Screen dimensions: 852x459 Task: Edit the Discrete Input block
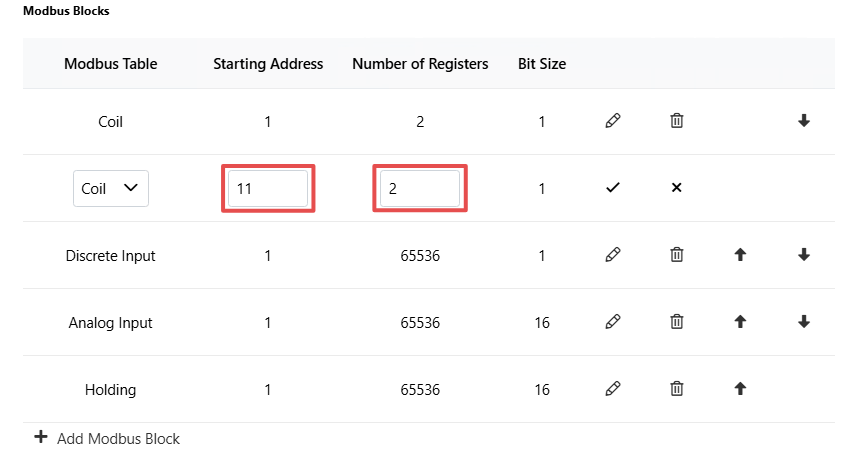click(x=613, y=255)
